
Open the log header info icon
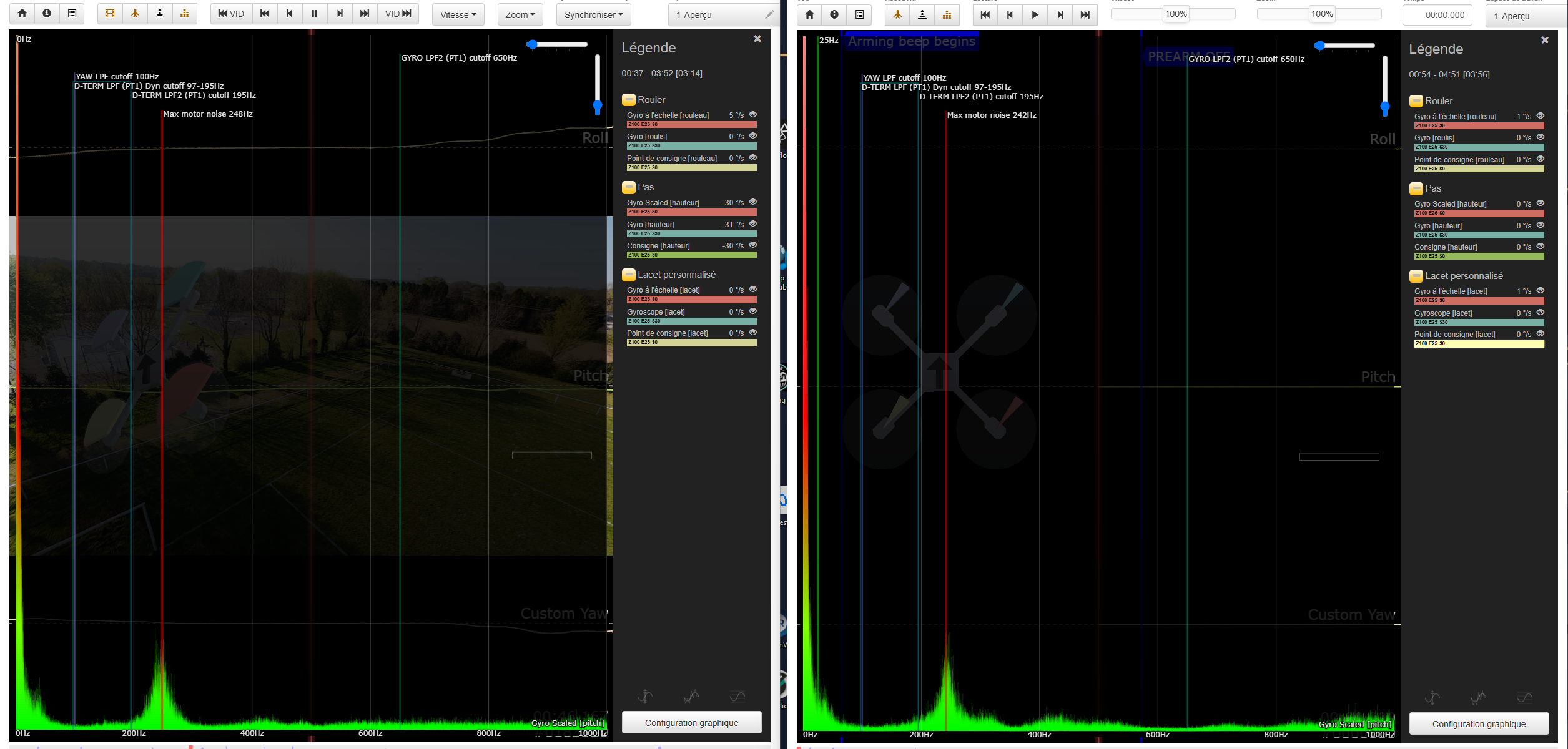coord(47,14)
